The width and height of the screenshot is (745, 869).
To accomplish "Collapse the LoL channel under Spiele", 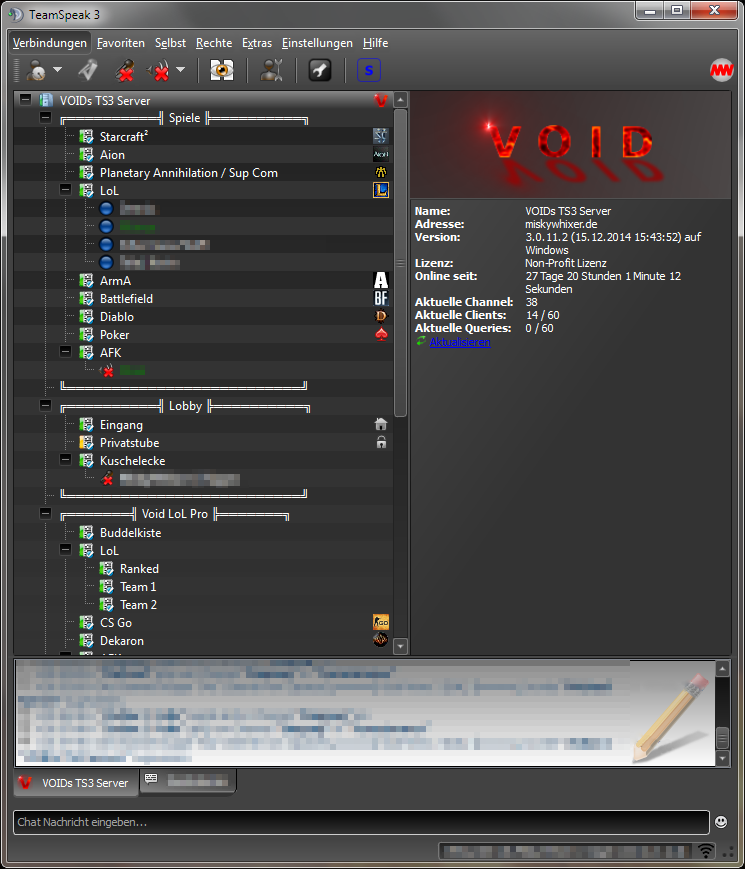I will (65, 190).
